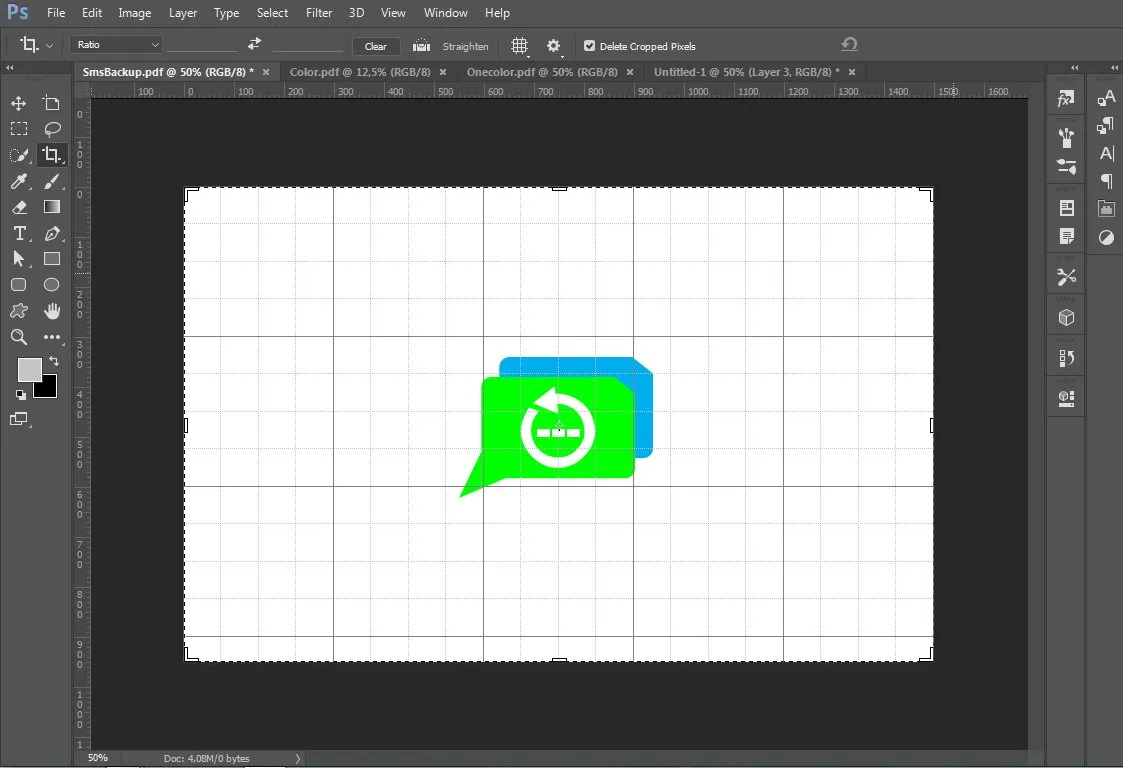Screen dimensions: 1123x768
Task: Select the Lasso tool
Action: 52,129
